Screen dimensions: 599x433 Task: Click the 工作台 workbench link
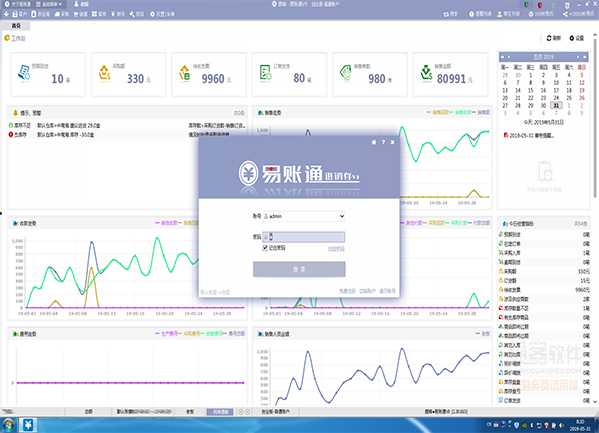(15, 38)
